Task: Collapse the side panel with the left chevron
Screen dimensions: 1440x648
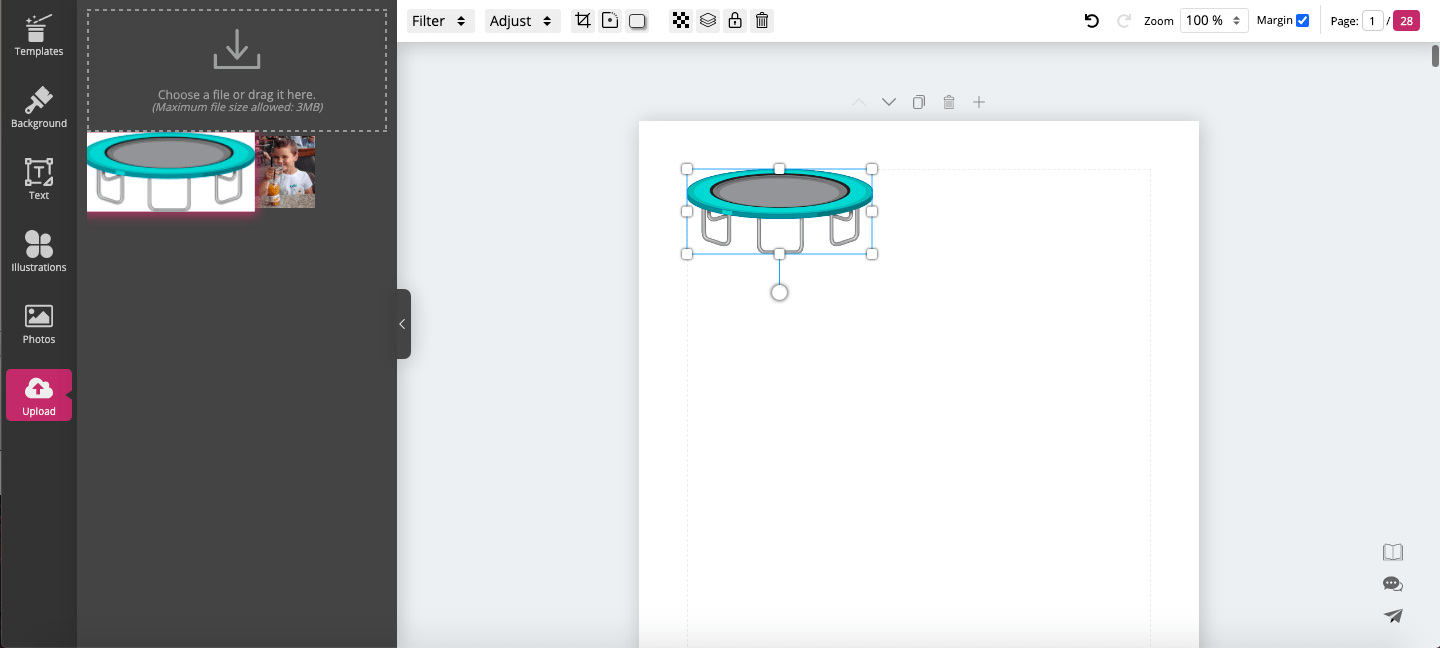Action: point(401,324)
